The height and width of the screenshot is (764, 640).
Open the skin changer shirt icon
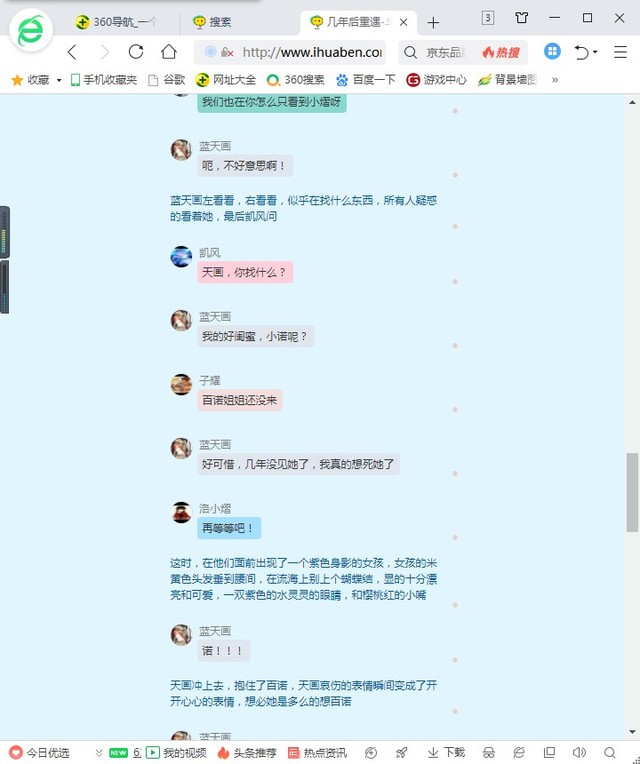[522, 17]
